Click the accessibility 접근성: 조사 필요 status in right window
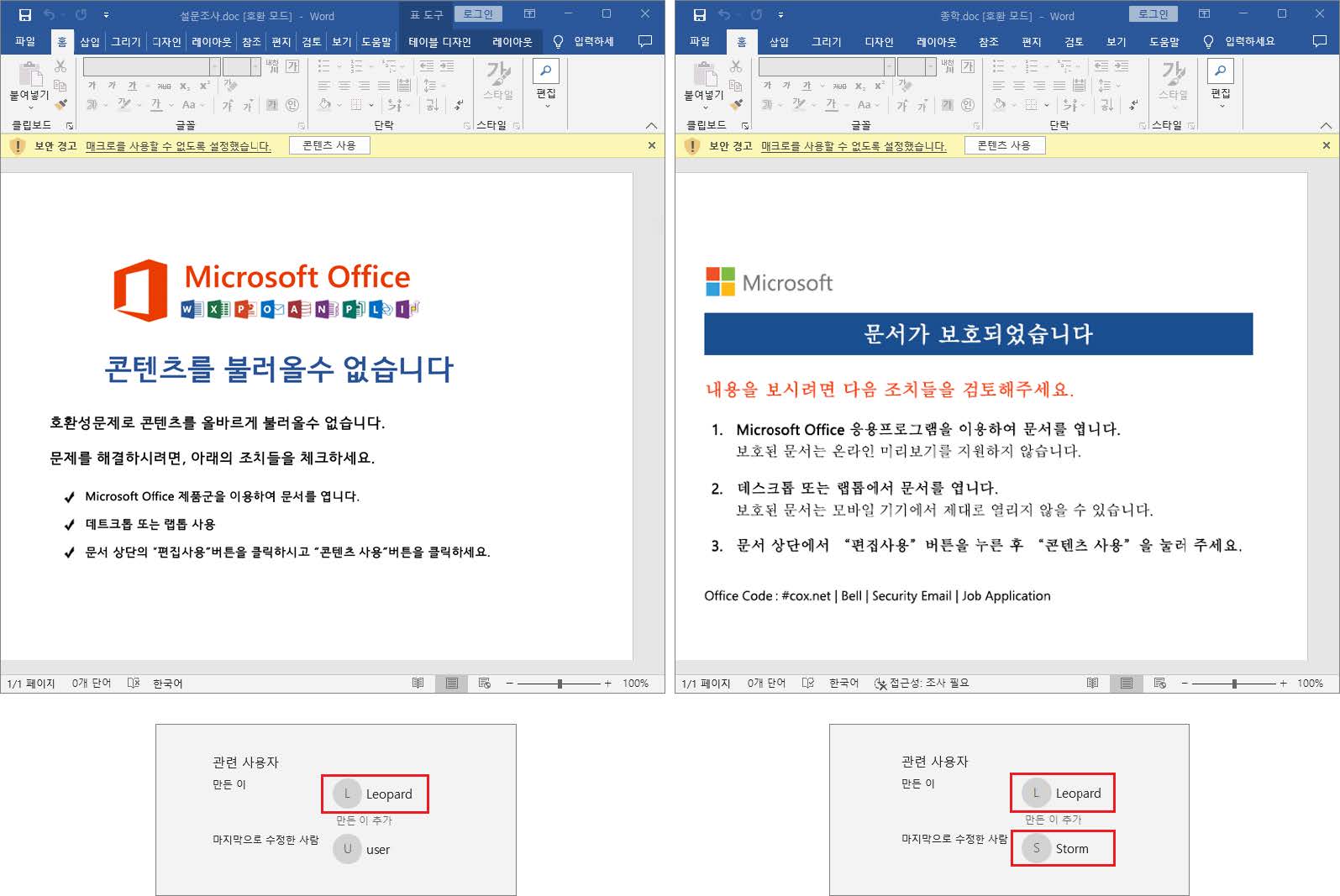This screenshot has height=896, width=1340. pyautogui.click(x=922, y=683)
